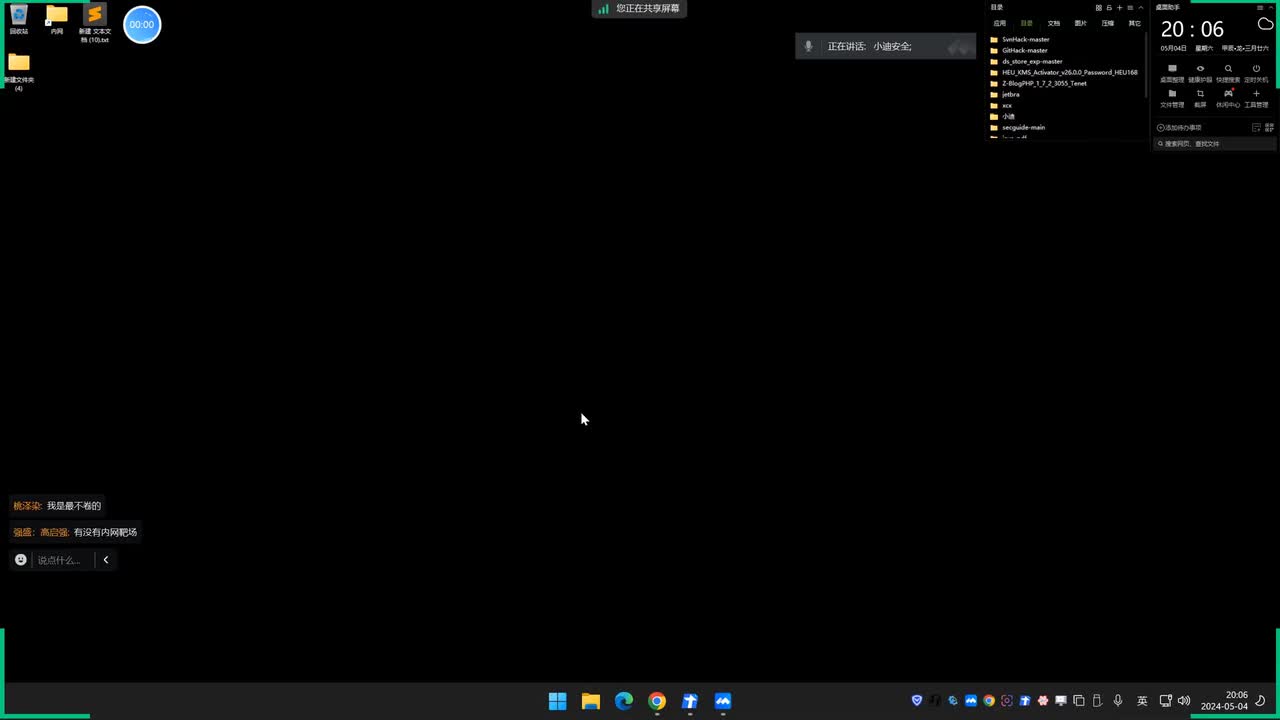Image resolution: width=1280 pixels, height=720 pixels.
Task: Click the microphone icon in system tray
Action: [x=1118, y=701]
